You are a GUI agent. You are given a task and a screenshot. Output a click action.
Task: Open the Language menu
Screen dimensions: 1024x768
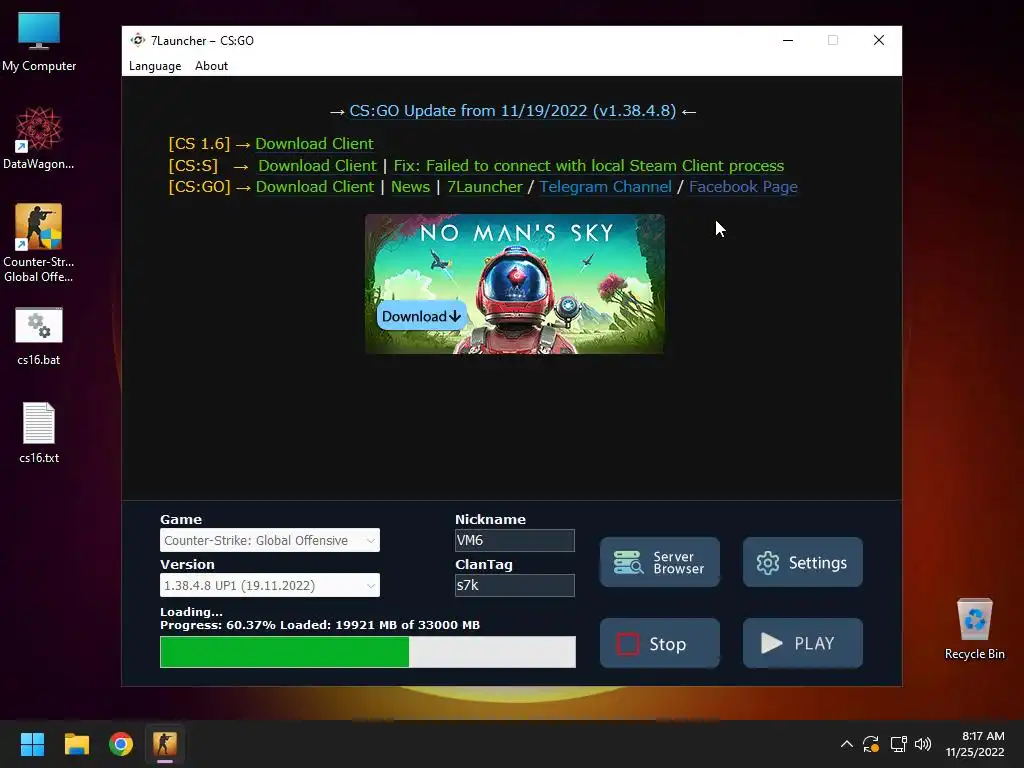pos(155,66)
